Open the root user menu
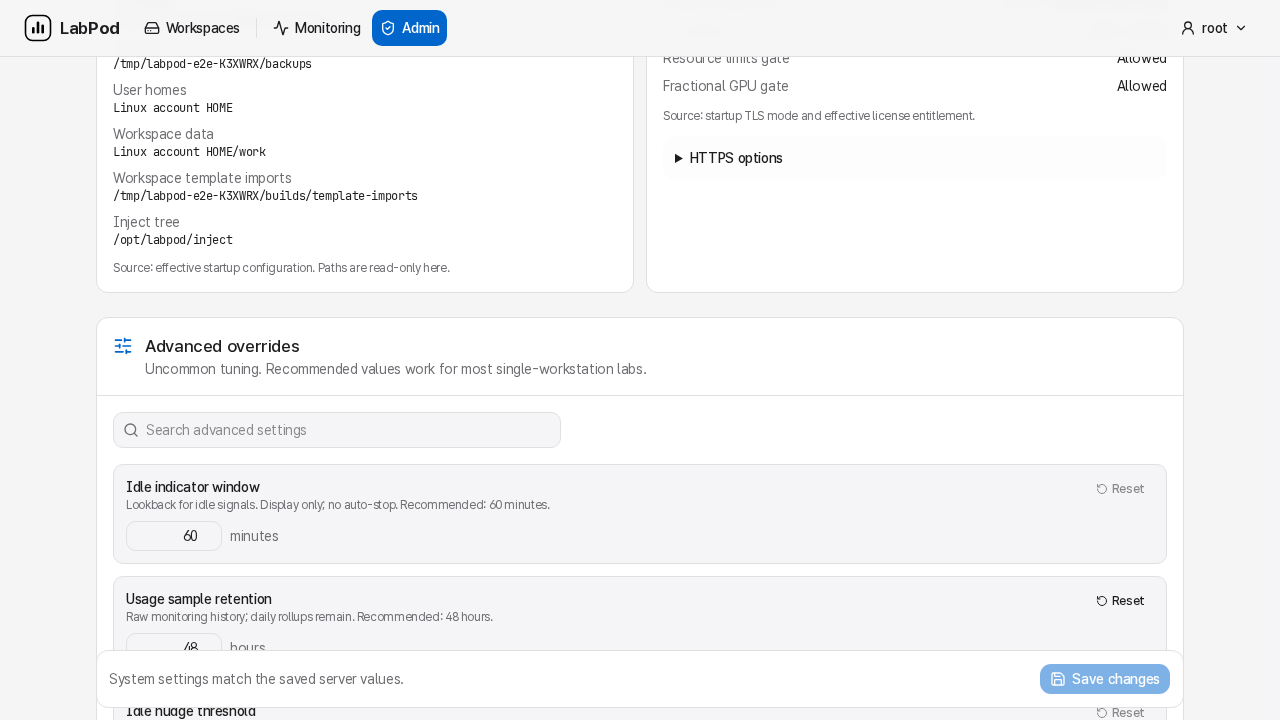This screenshot has height=720, width=1280. point(1214,28)
